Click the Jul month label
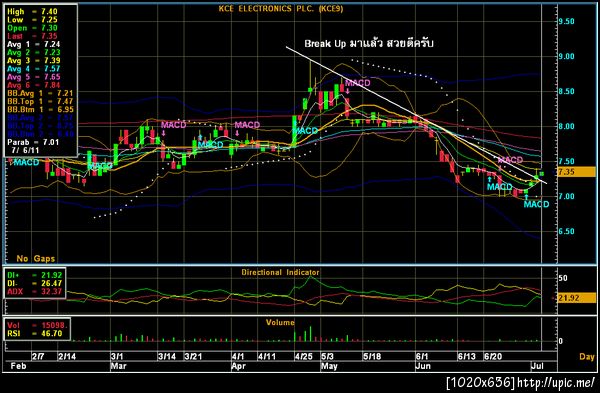600x393 pixels. (537, 366)
